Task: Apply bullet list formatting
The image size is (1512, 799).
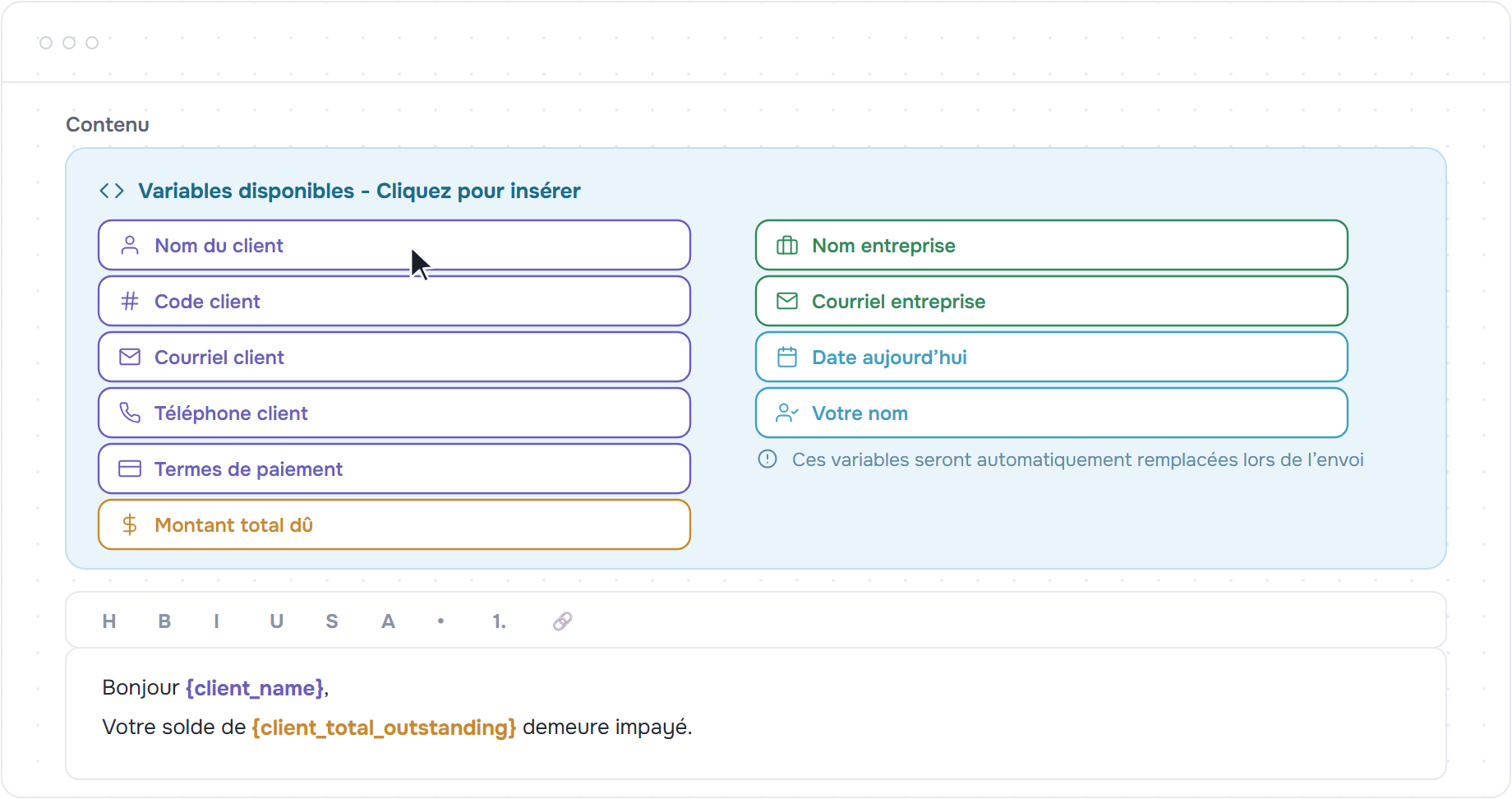Action: click(x=441, y=621)
